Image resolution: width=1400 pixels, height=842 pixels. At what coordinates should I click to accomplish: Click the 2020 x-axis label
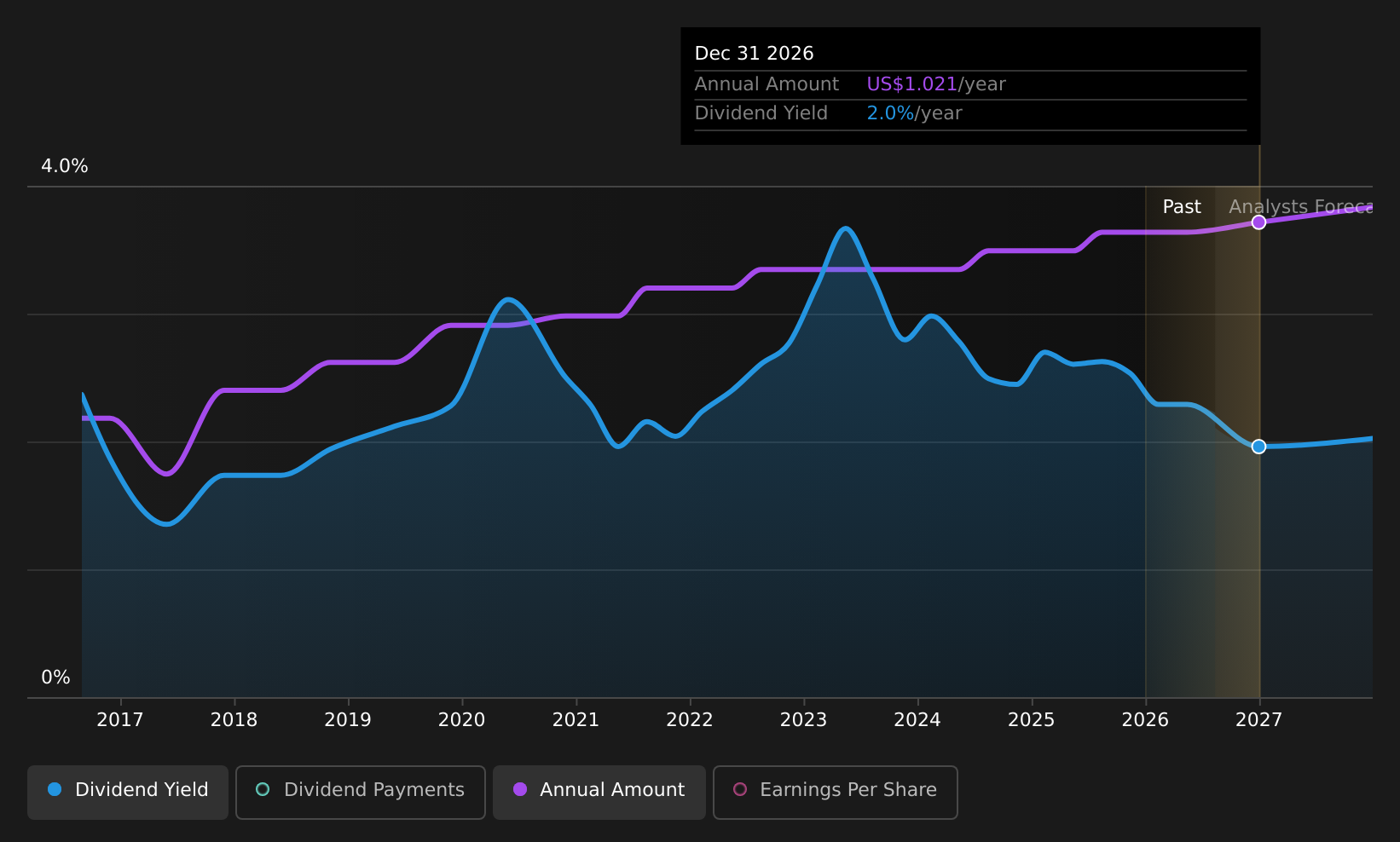click(x=461, y=720)
